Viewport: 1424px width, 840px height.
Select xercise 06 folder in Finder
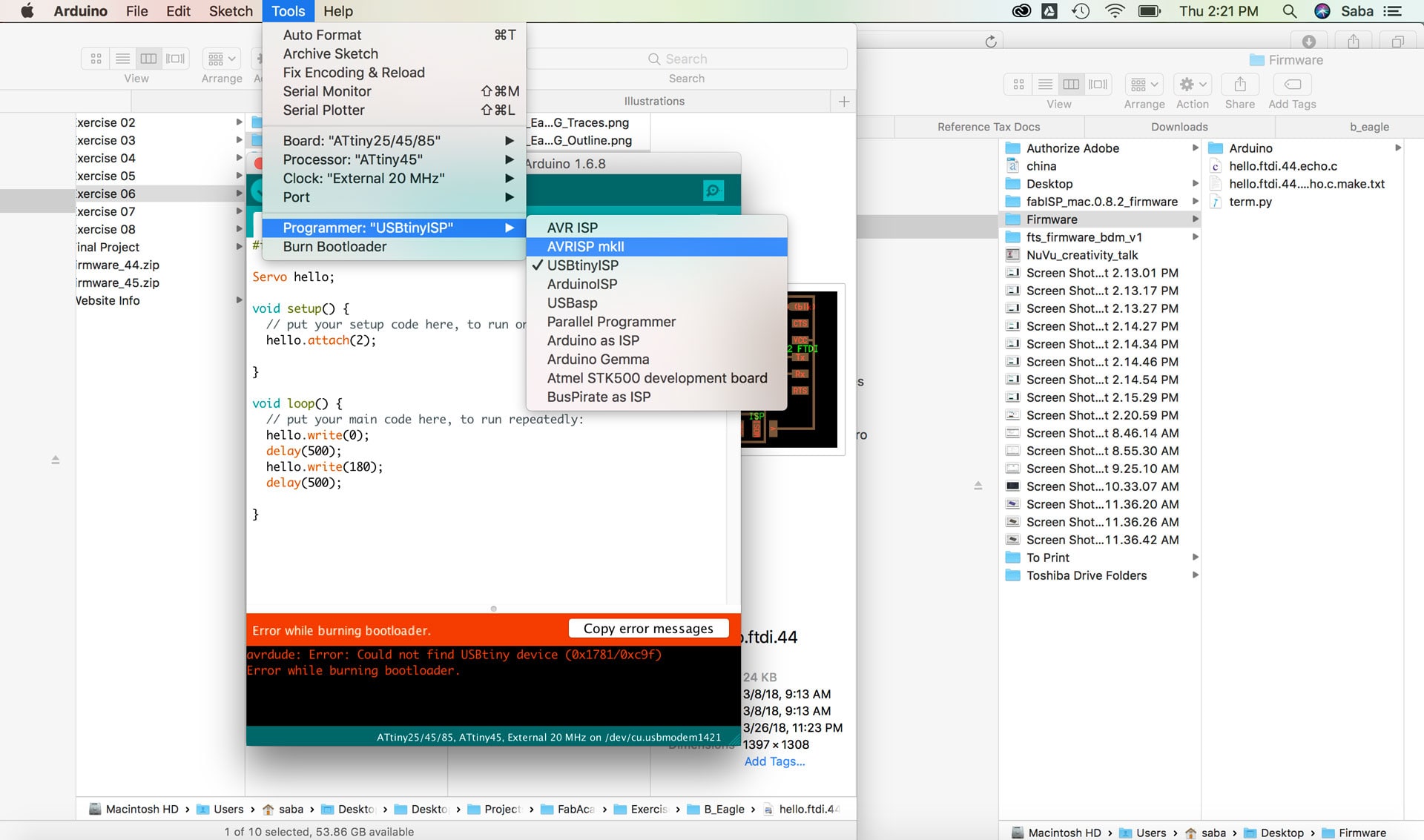(159, 194)
